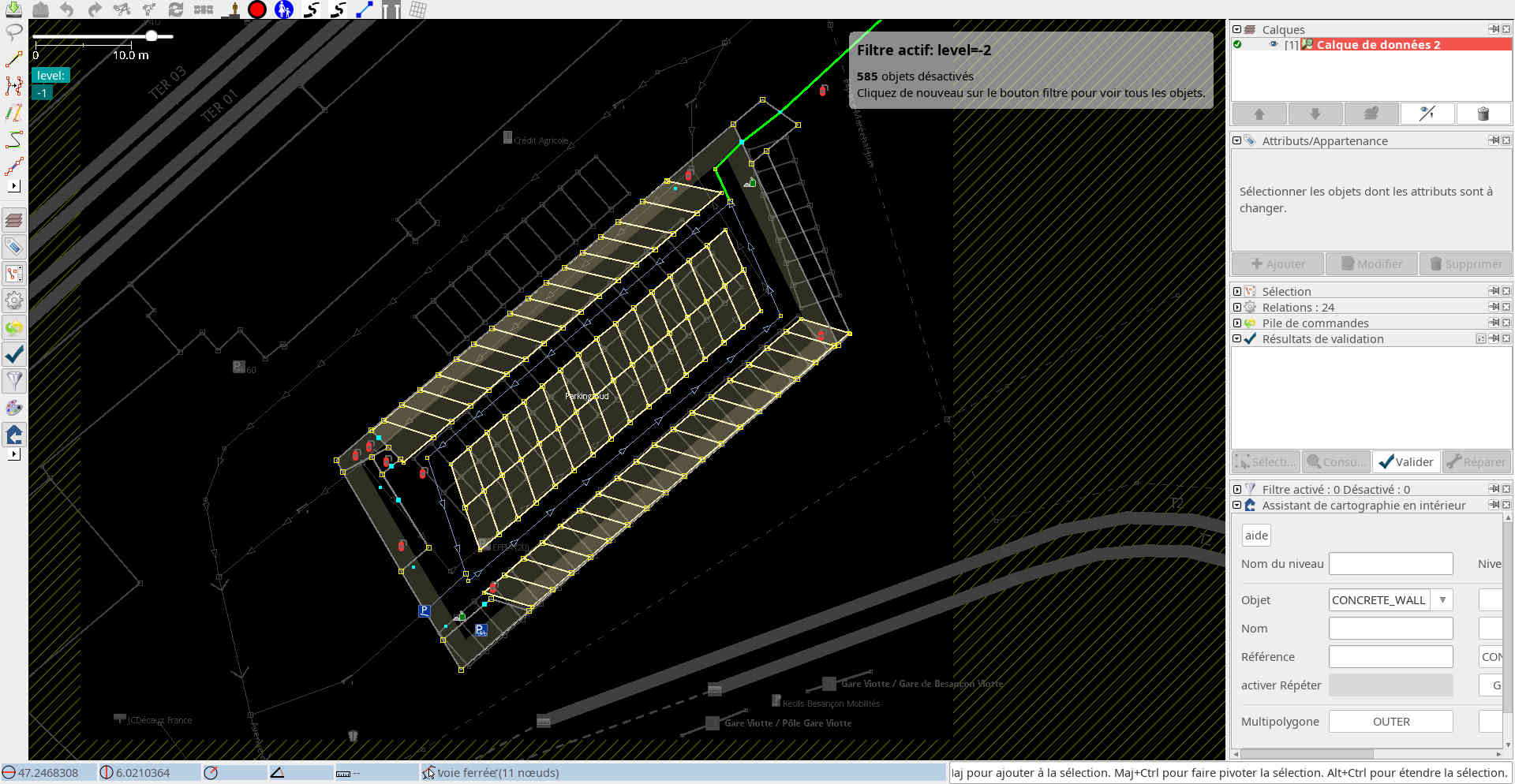Image resolution: width=1515 pixels, height=784 pixels.
Task: Toggle the validation checkmark panel button
Action: coord(13,354)
